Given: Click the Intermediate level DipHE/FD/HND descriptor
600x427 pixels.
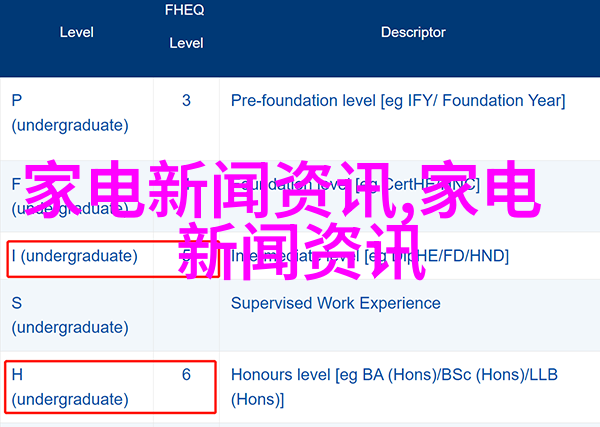Looking at the screenshot, I should [x=370, y=256].
